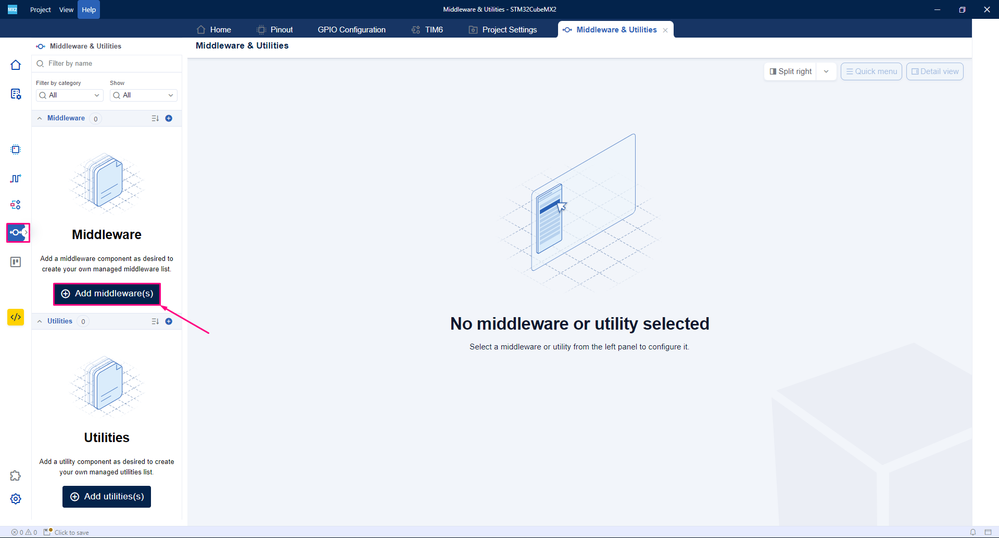Open the puzzle-piece extensions icon
This screenshot has height=538, width=999.
click(15, 476)
